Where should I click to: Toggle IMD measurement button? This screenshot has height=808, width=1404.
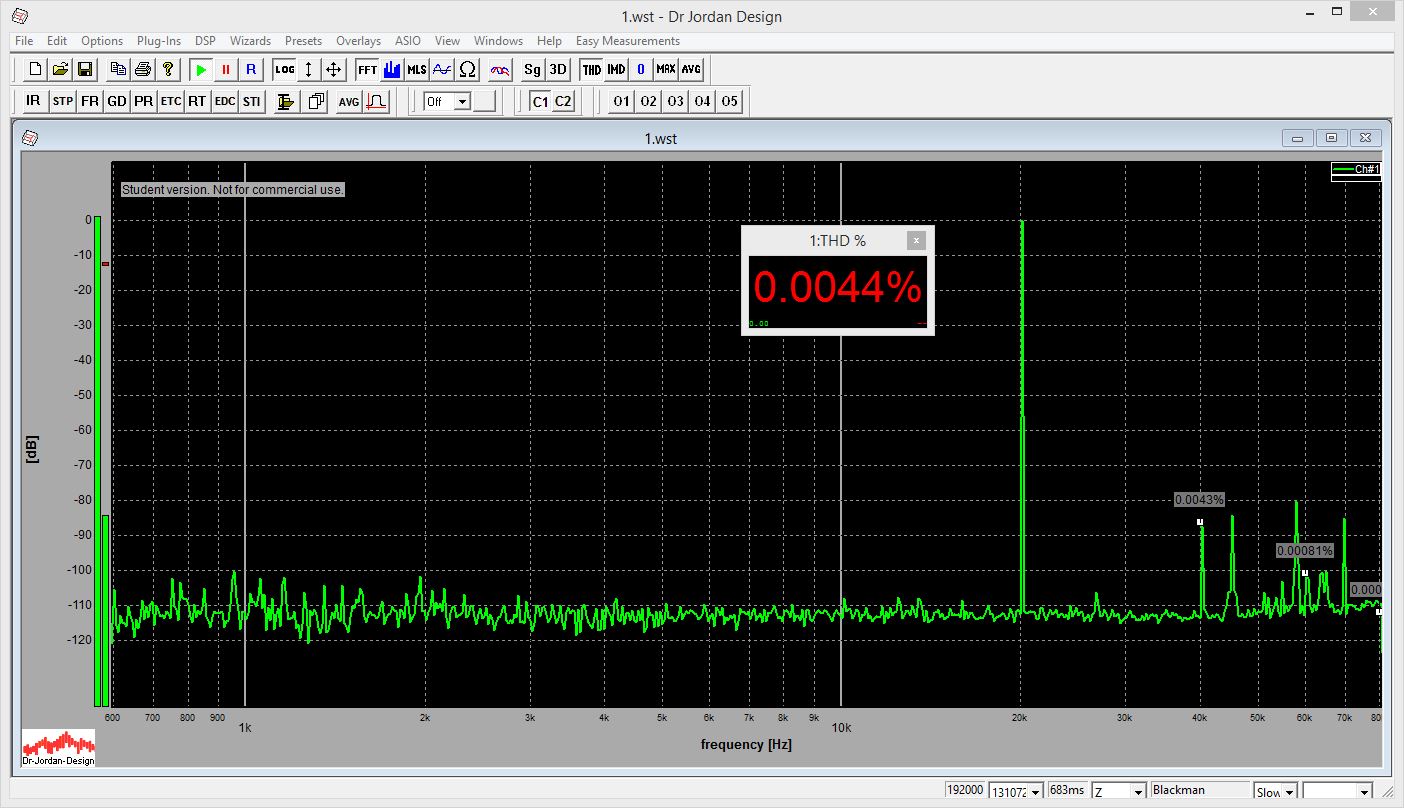tap(616, 70)
